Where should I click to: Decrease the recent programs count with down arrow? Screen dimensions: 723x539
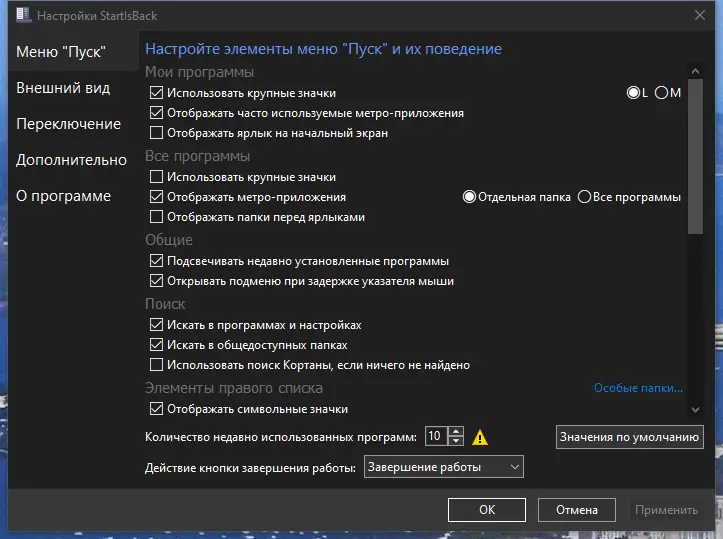tap(456, 441)
